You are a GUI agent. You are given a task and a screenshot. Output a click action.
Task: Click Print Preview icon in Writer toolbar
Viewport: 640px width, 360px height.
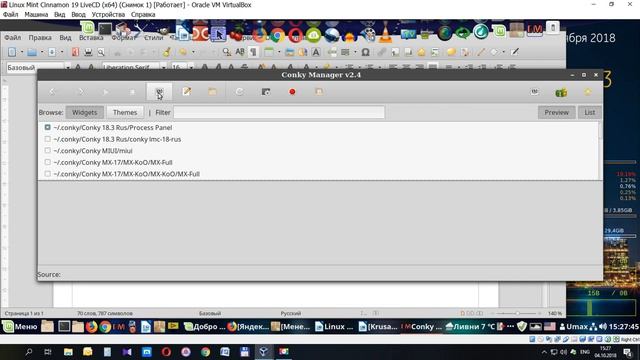tap(101, 52)
